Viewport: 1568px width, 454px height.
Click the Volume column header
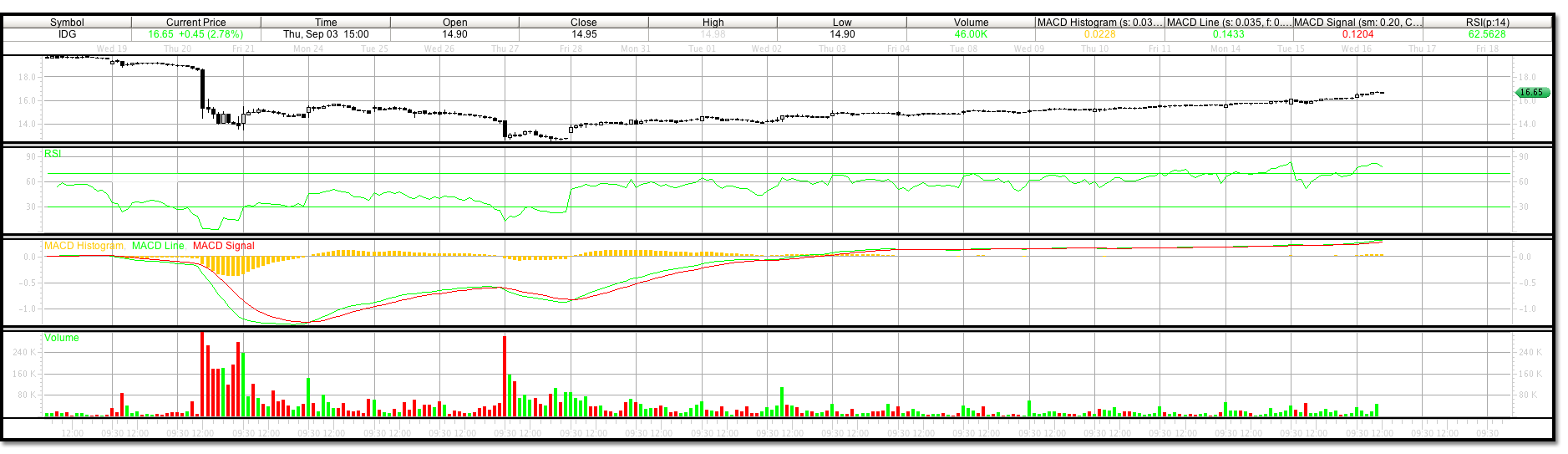[x=972, y=23]
